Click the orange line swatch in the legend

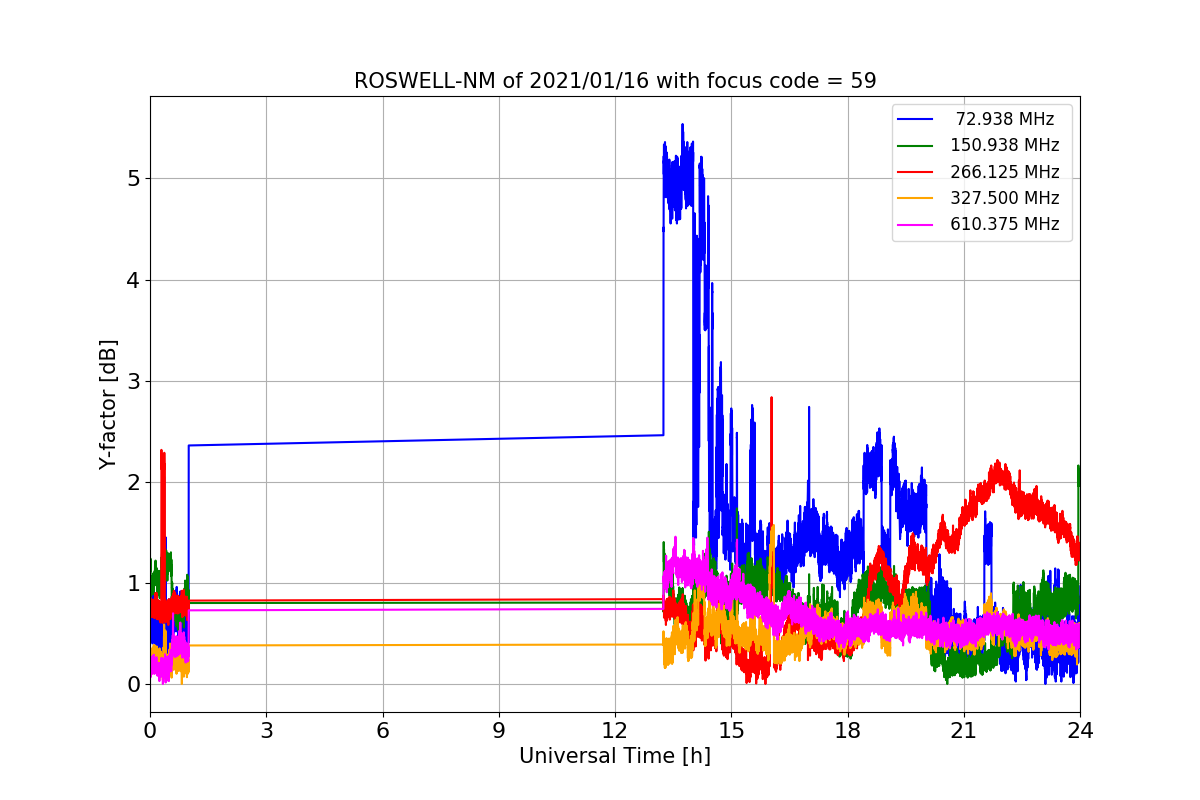point(916,198)
